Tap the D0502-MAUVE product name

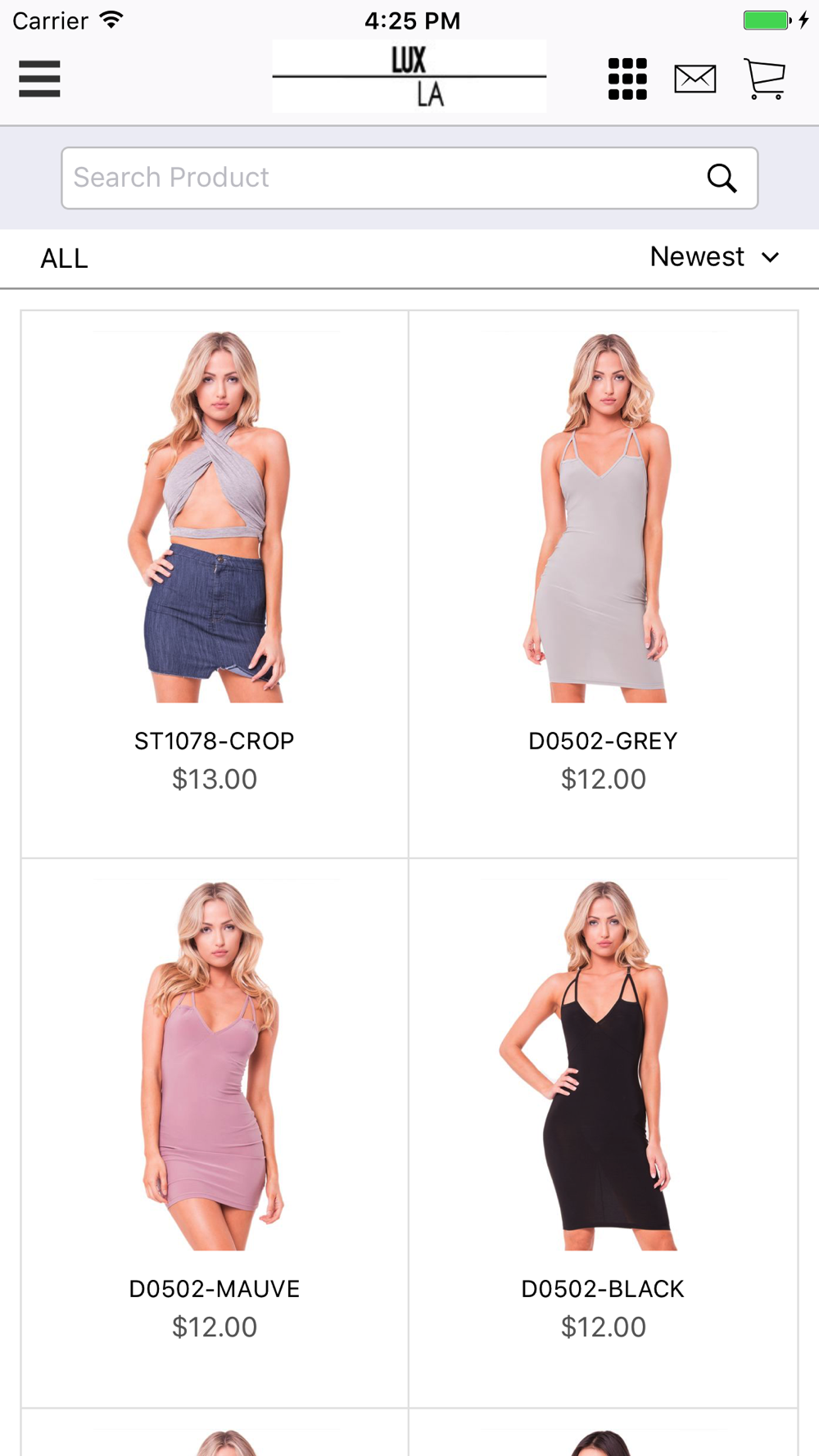215,1289
